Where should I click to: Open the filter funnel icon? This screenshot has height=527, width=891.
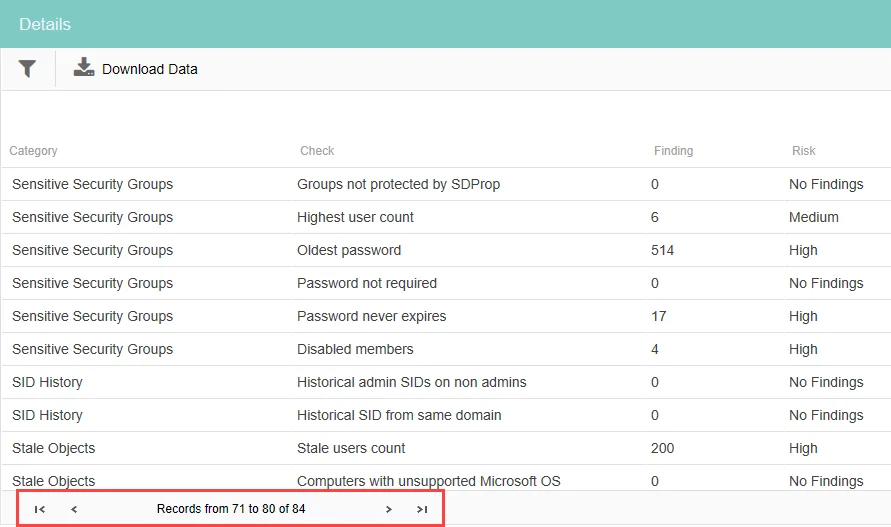(x=27, y=69)
